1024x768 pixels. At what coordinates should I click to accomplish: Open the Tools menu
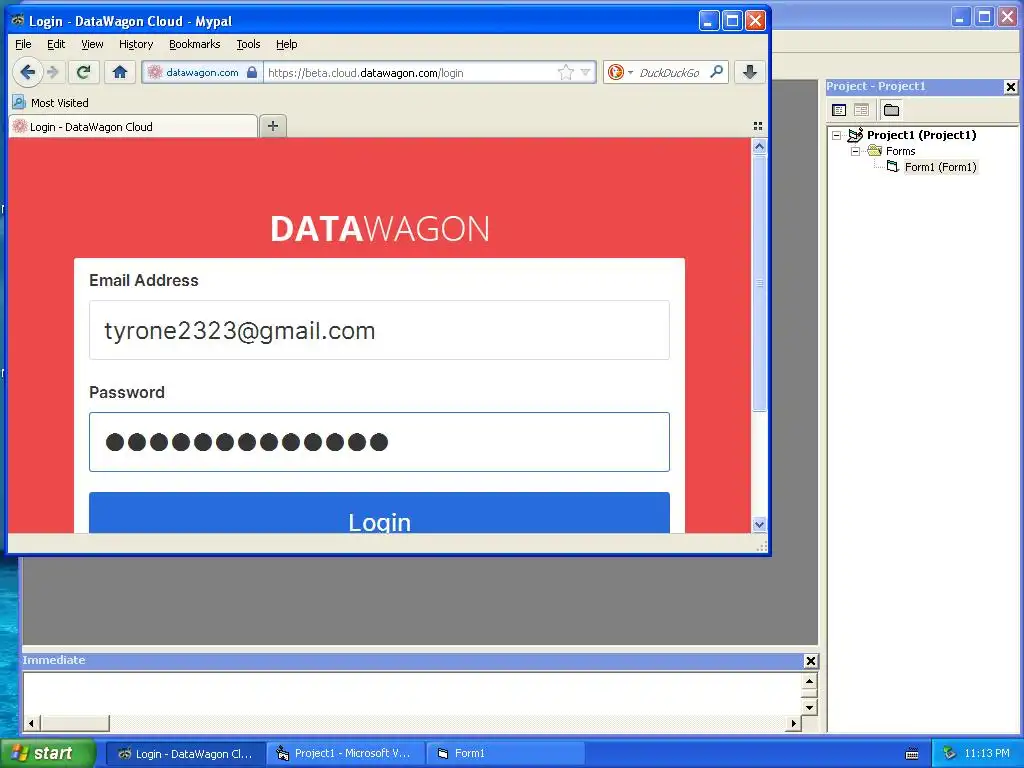(248, 44)
